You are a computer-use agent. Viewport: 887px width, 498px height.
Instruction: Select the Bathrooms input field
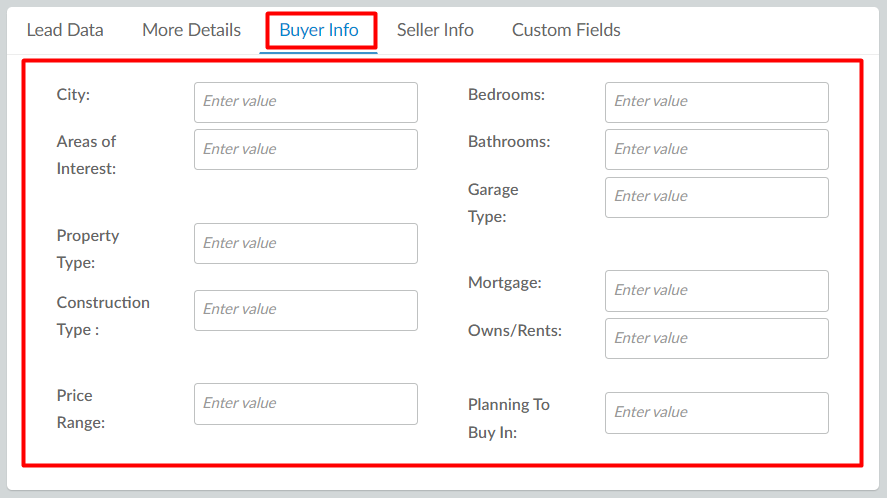(717, 149)
